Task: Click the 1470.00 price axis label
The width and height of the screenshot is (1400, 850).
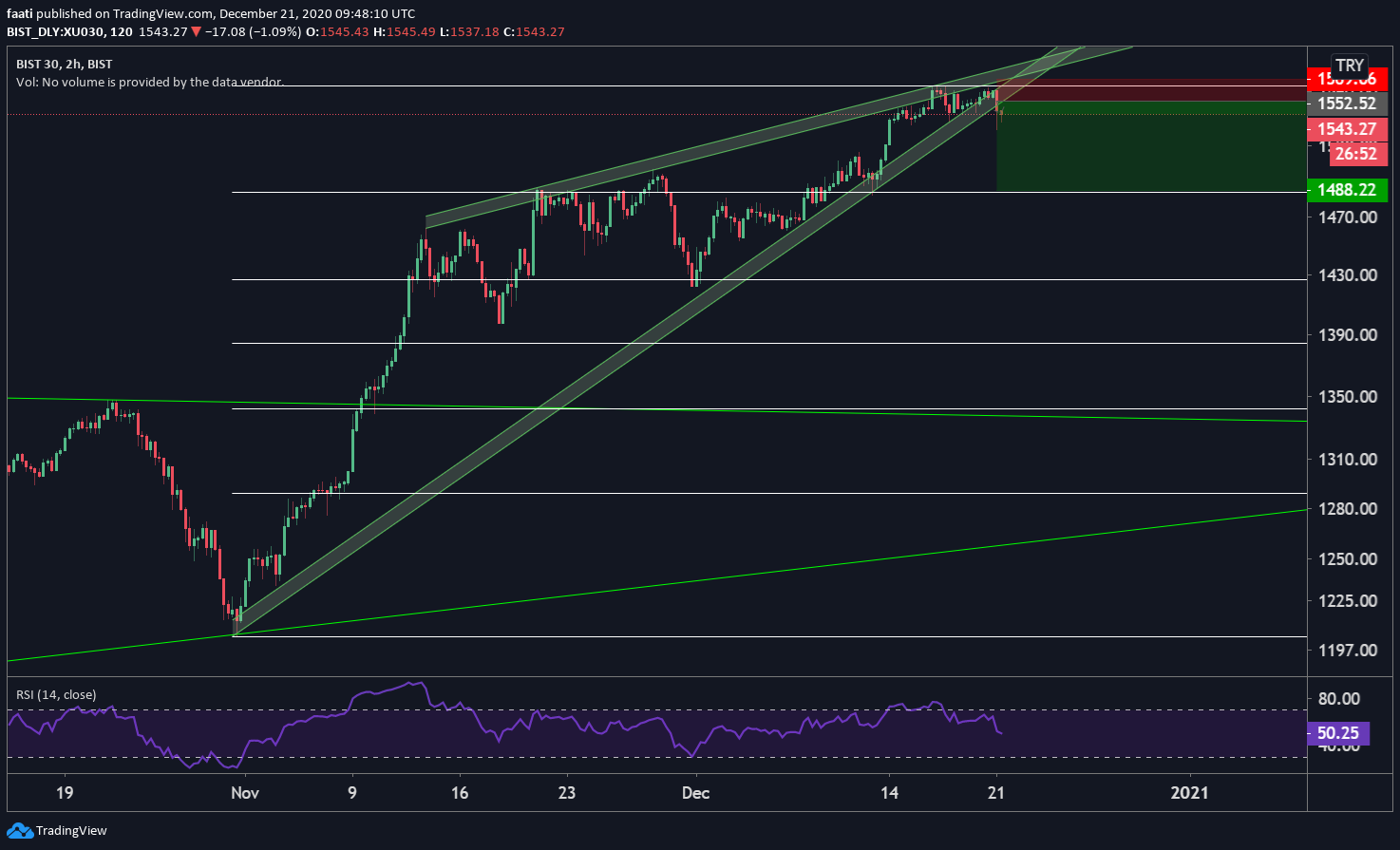Action: coord(1347,217)
